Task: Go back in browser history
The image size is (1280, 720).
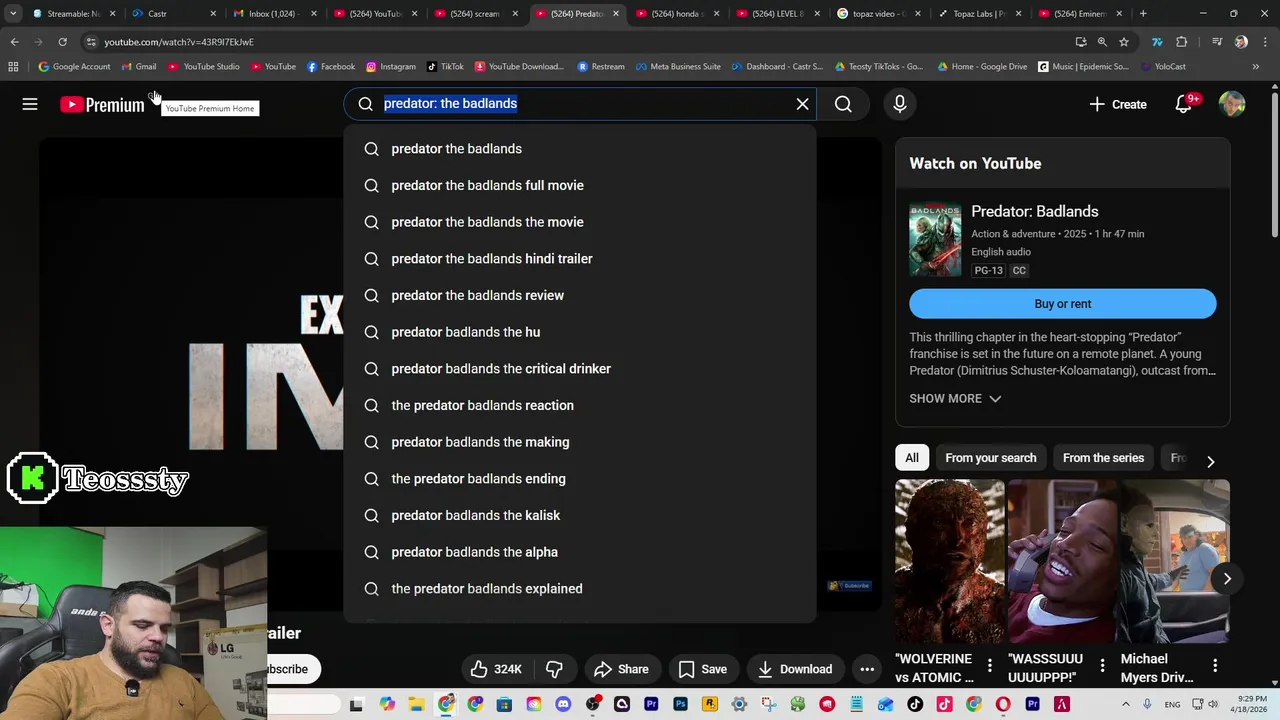Action: click(14, 42)
